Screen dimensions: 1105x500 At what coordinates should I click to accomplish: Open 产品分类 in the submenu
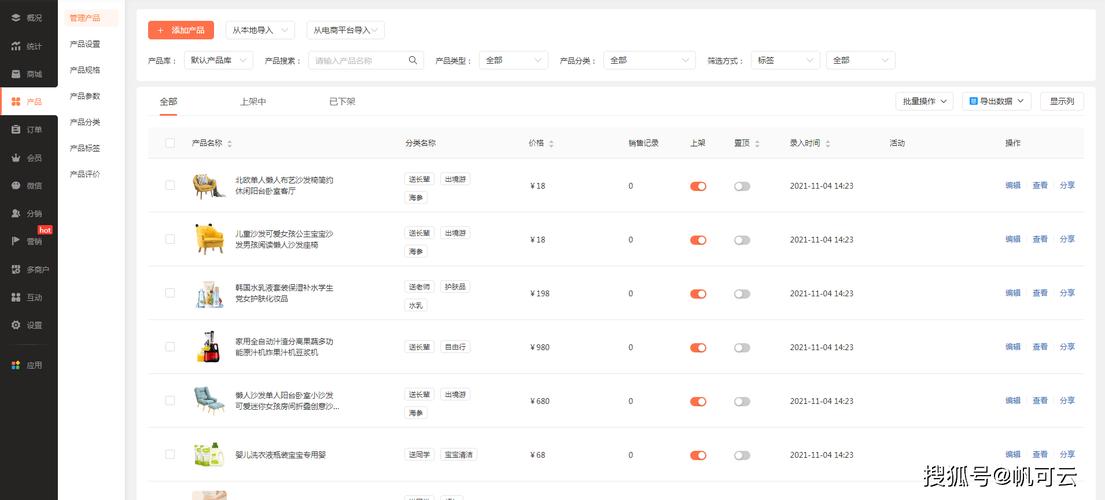[x=85, y=122]
